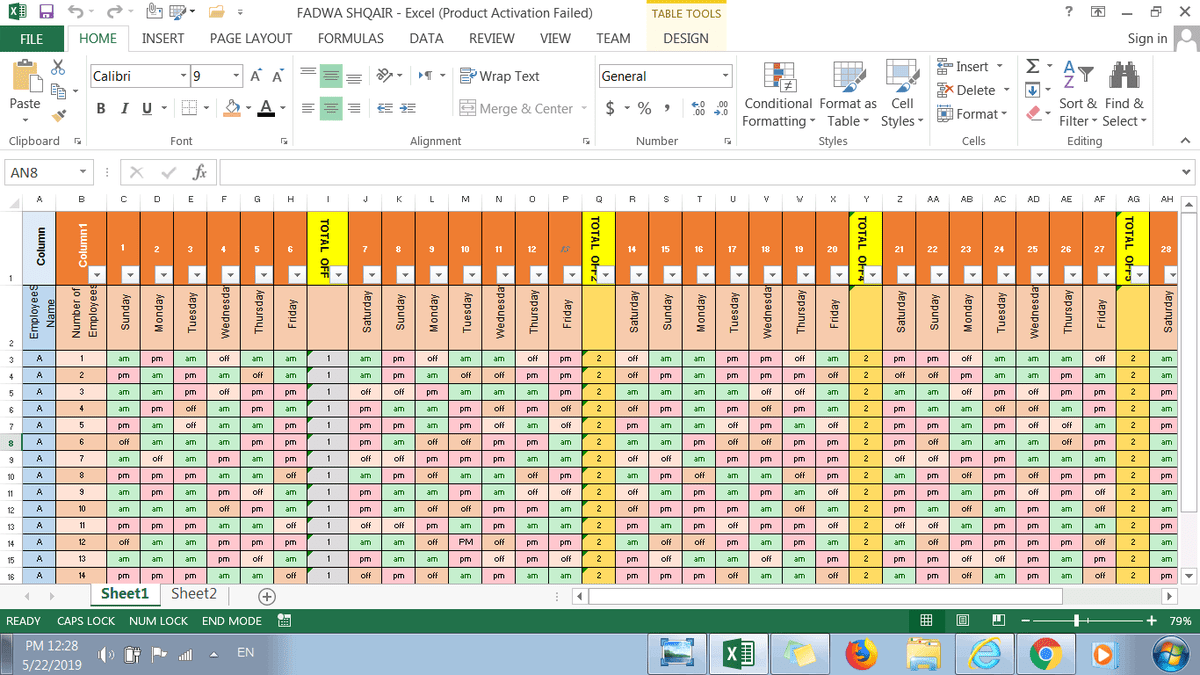This screenshot has height=675, width=1200.
Task: Open the font name Calibri dropdown
Action: coord(183,77)
